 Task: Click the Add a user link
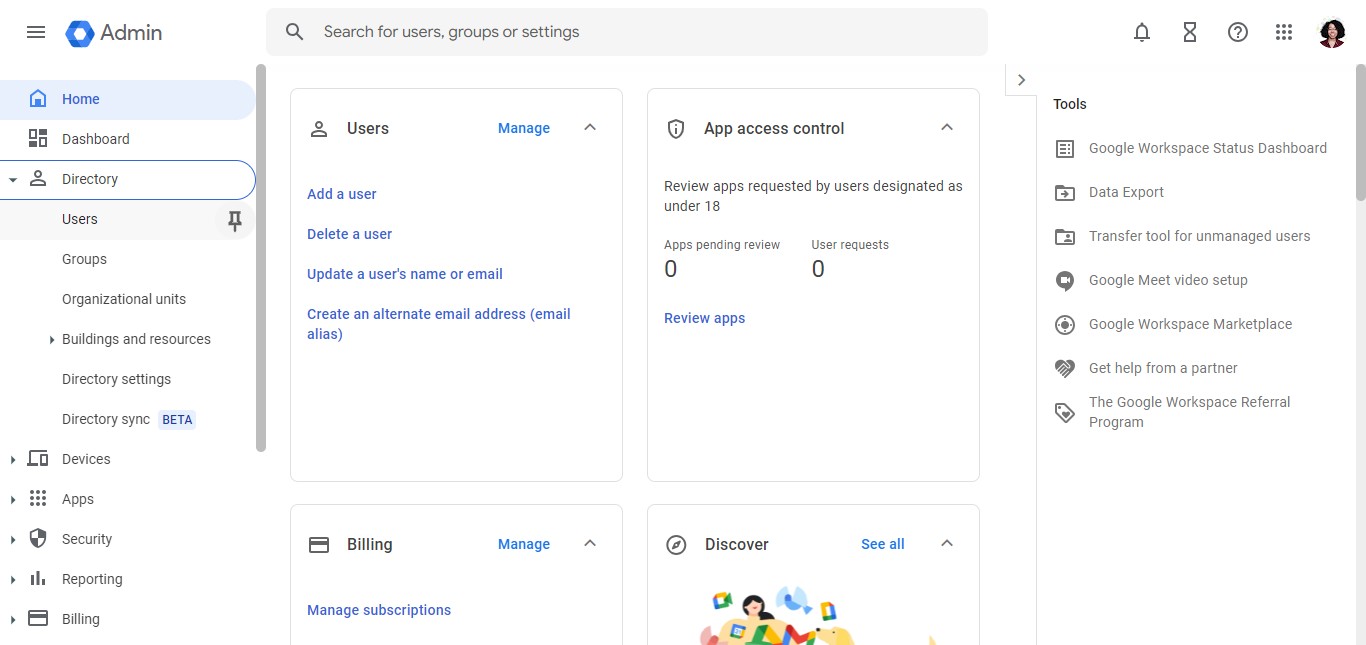(x=341, y=194)
